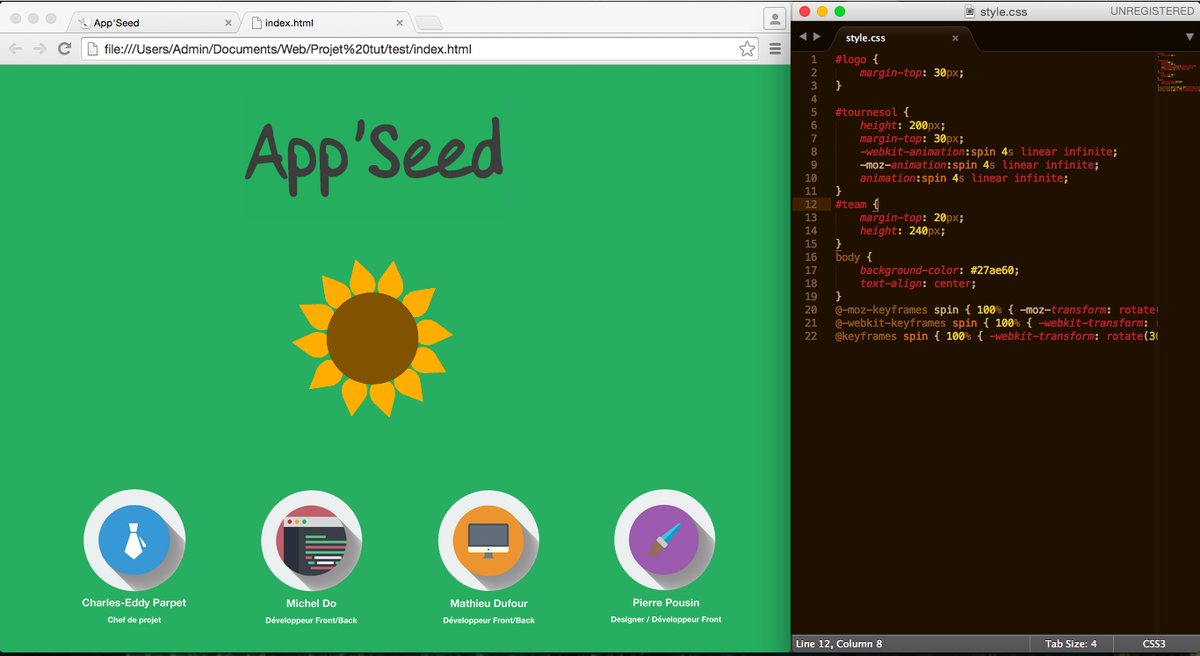Click the name Mathieu Dufour
This screenshot has height=656, width=1200.
(489, 603)
